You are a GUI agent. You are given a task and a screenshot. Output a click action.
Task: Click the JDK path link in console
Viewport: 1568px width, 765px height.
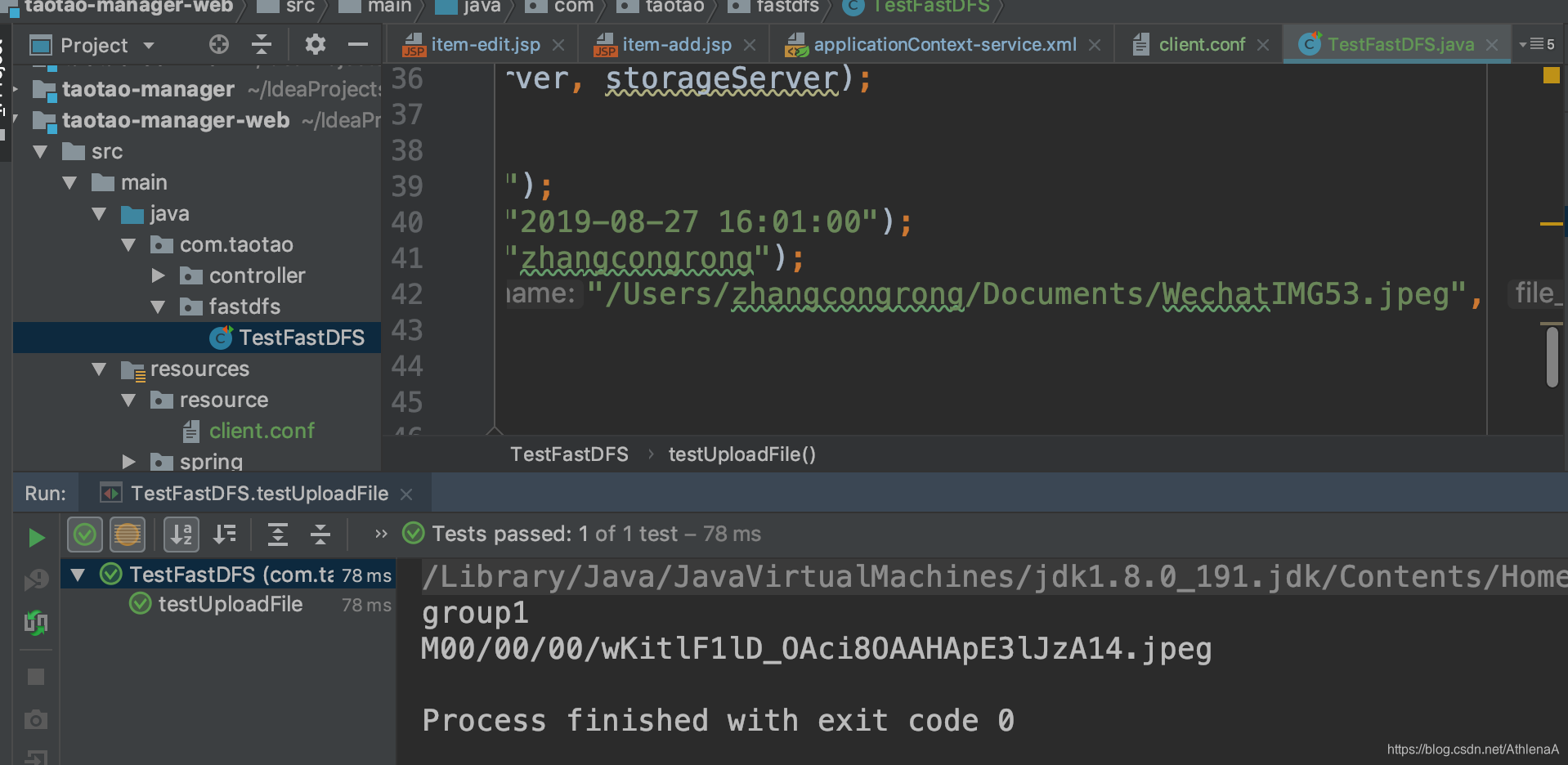click(994, 577)
